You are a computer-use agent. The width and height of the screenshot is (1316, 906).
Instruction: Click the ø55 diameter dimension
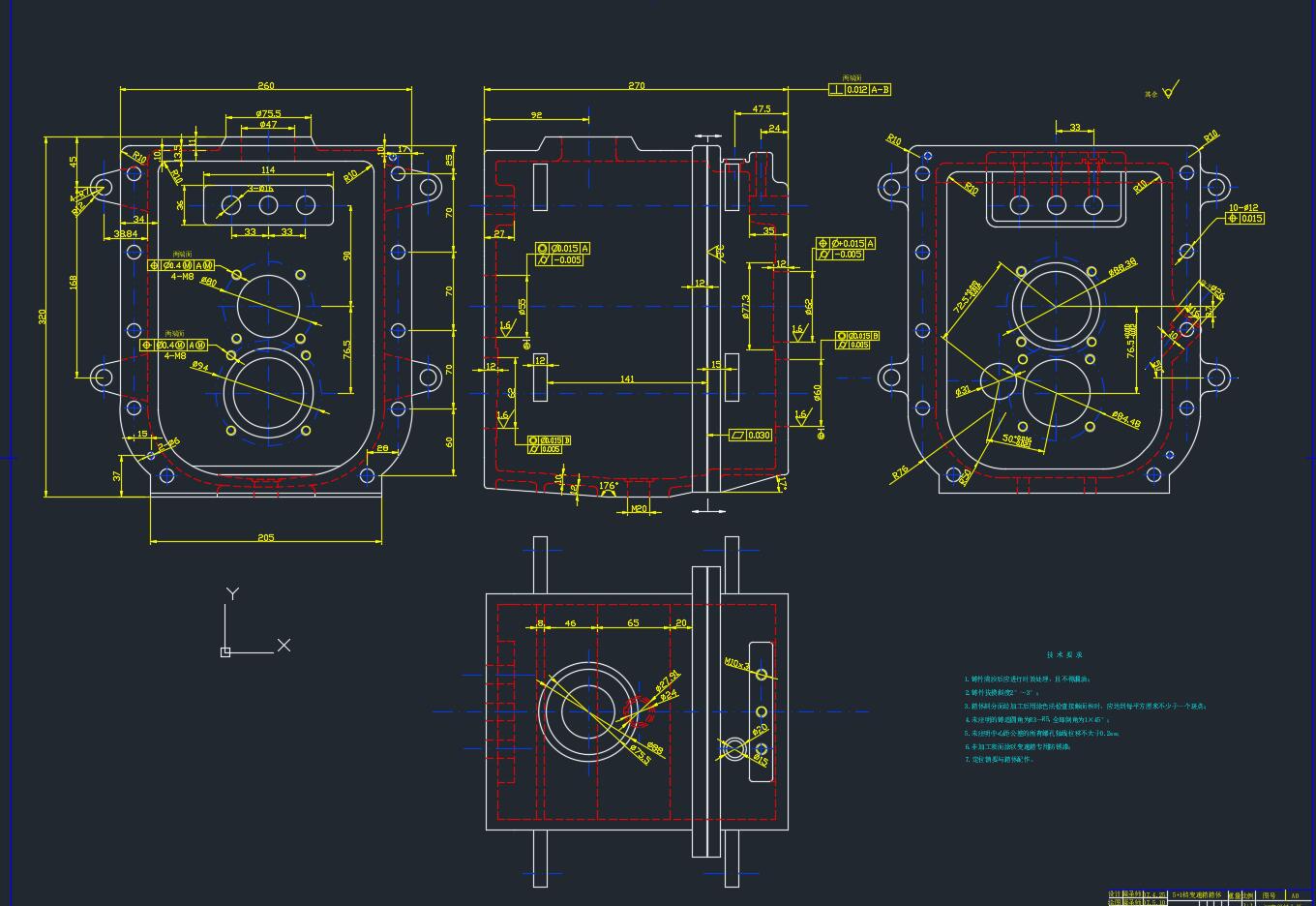coord(522,306)
